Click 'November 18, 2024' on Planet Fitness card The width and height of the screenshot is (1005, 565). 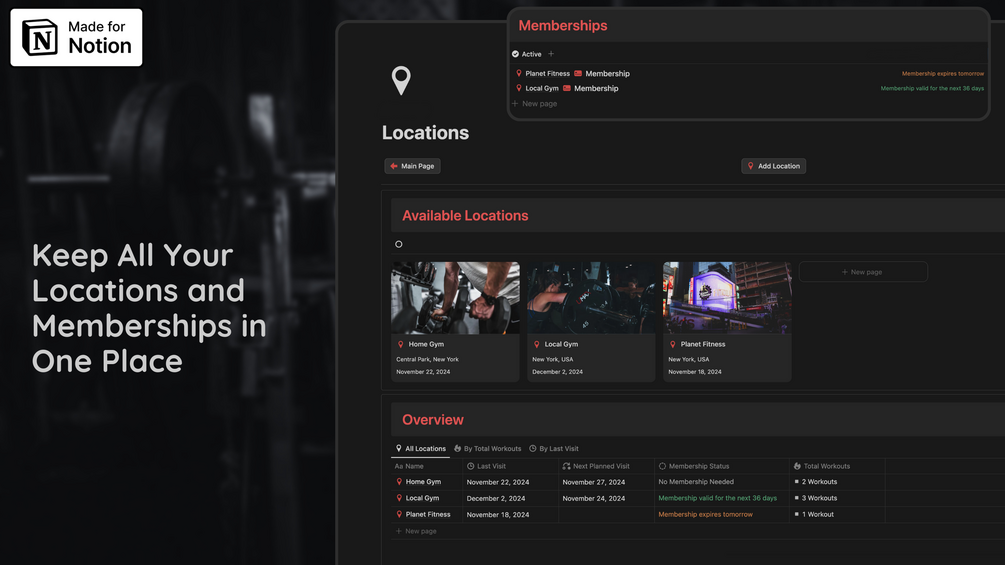pyautogui.click(x=695, y=372)
